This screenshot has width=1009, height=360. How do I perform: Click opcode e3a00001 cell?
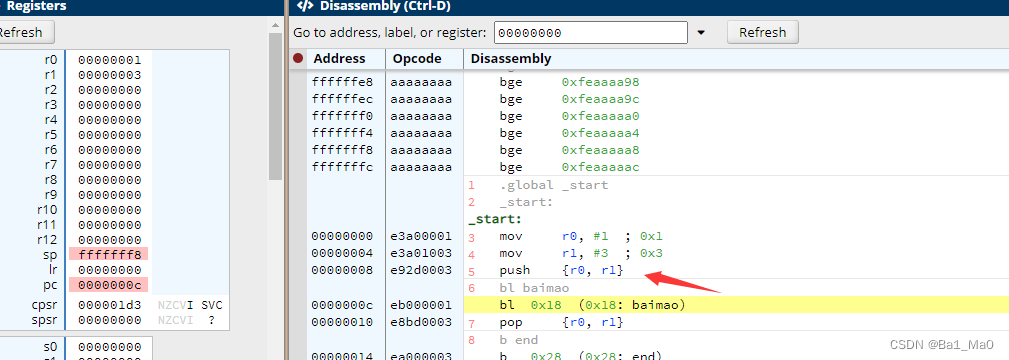tap(421, 237)
